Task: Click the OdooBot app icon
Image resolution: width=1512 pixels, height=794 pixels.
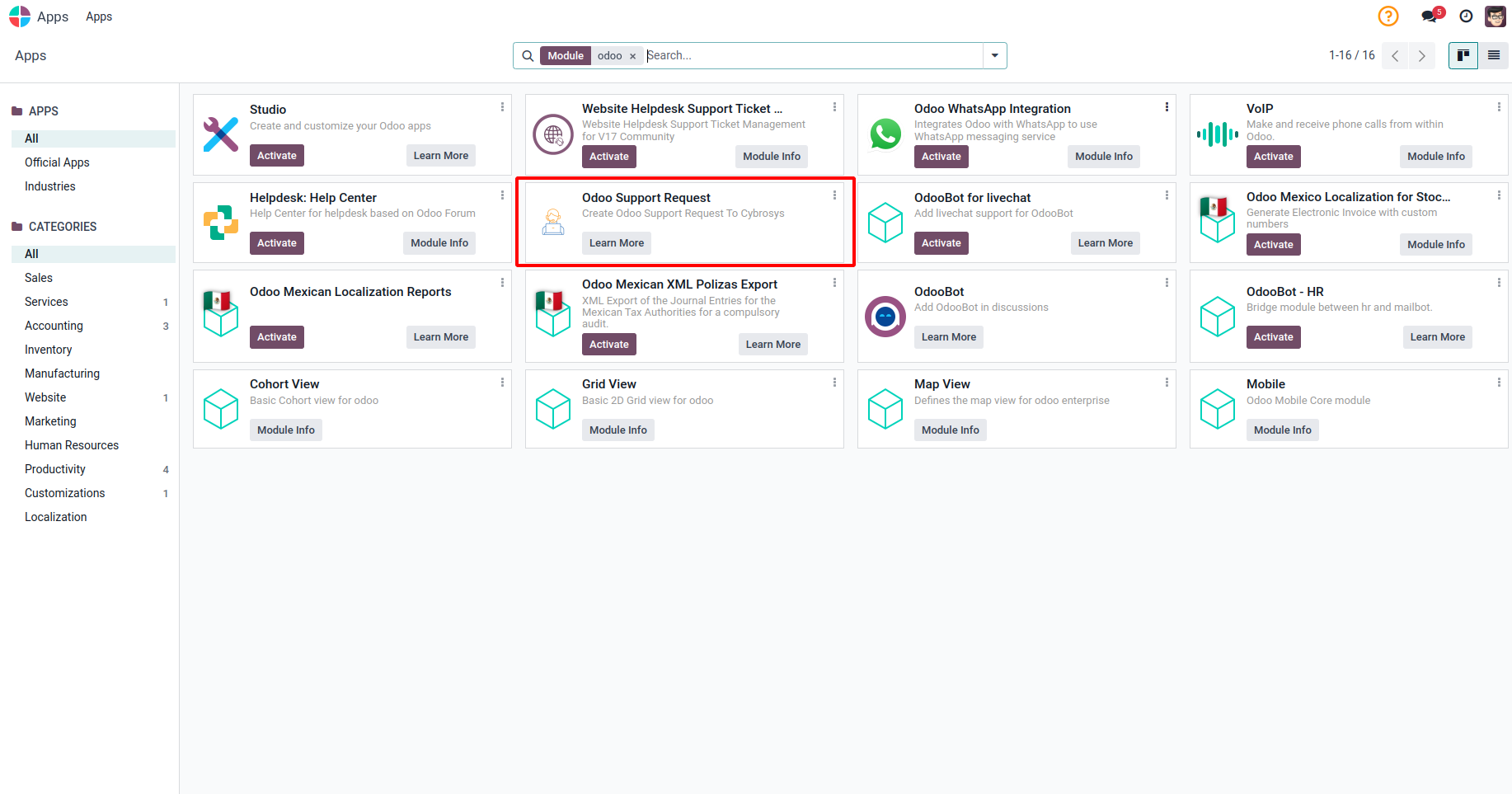Action: pos(885,317)
